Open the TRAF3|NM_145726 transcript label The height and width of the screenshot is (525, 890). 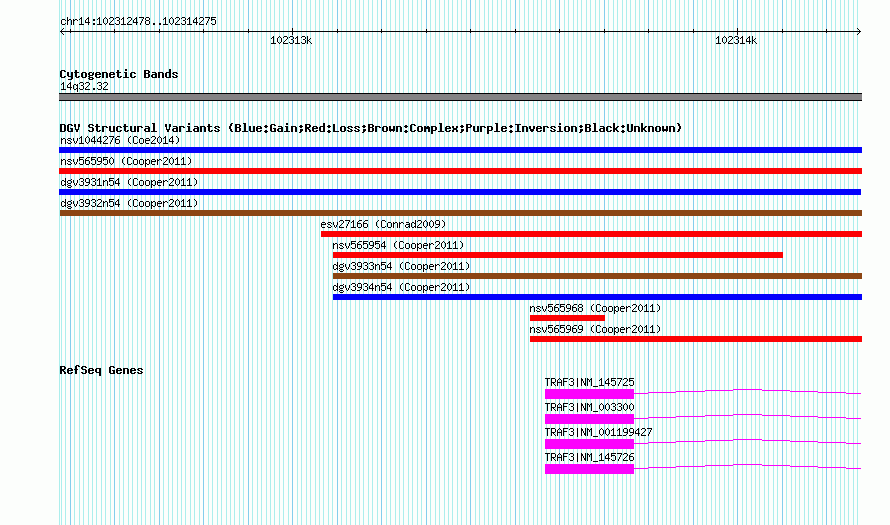589,457
